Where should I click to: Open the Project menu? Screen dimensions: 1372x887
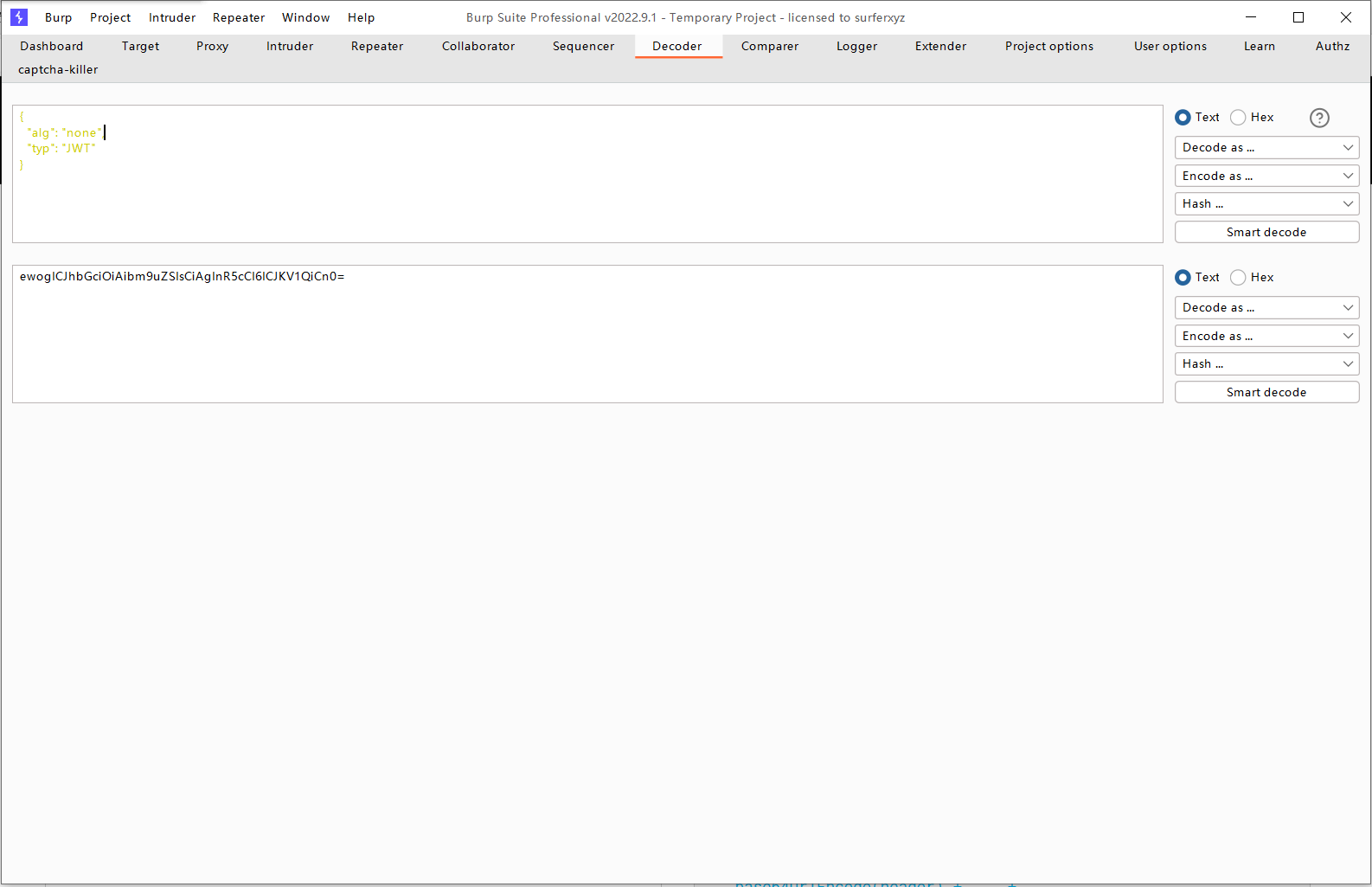point(111,17)
